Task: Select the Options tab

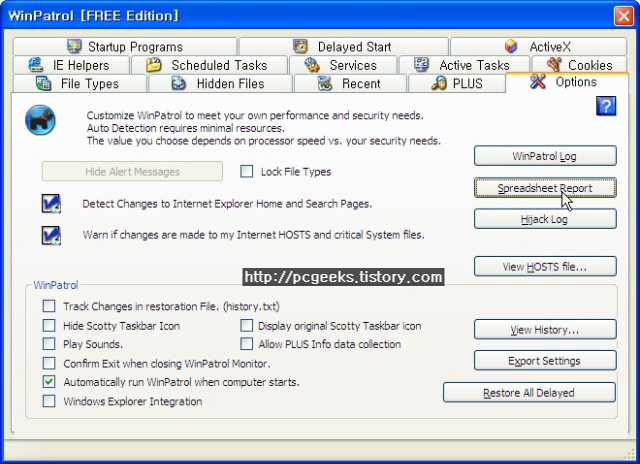Action: click(567, 82)
